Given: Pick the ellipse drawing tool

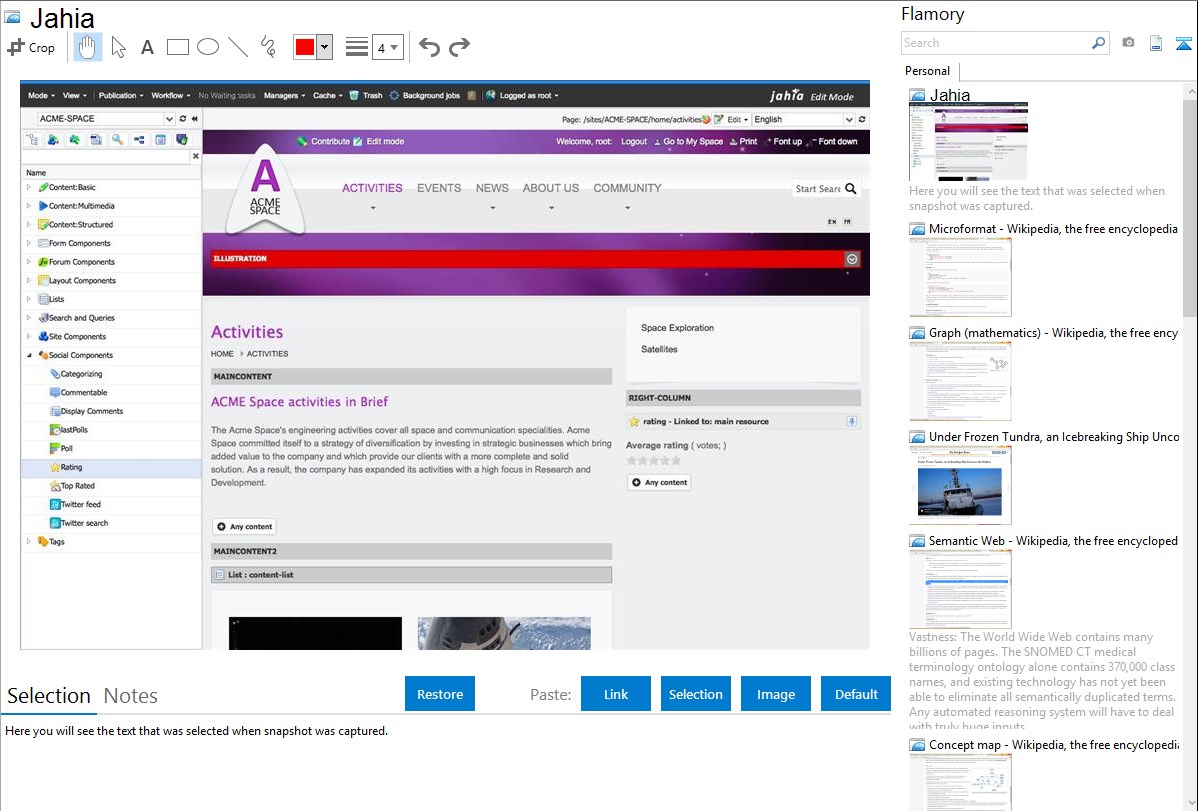Looking at the screenshot, I should [208, 47].
